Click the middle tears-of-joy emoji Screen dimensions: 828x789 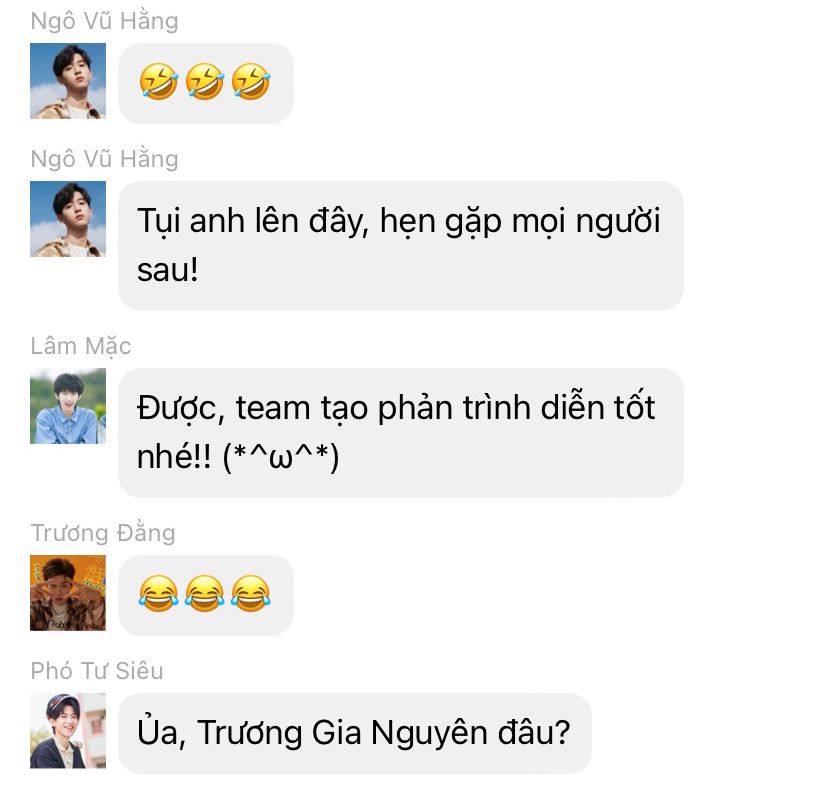[205, 594]
